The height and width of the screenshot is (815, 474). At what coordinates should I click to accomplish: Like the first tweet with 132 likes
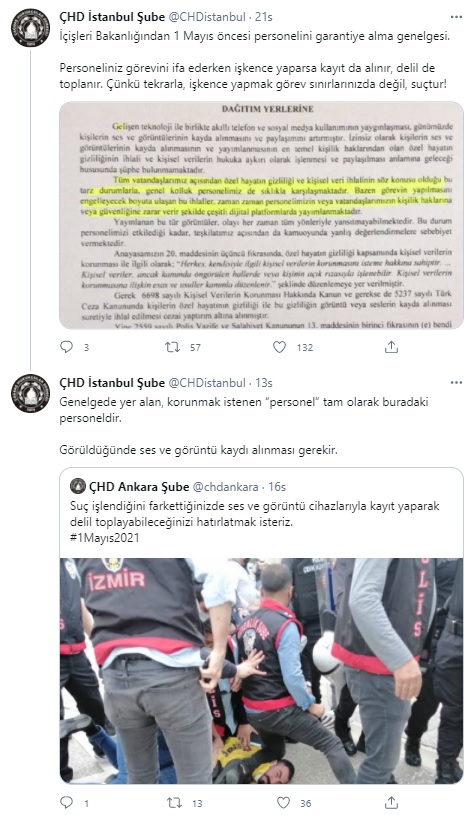tap(280, 347)
